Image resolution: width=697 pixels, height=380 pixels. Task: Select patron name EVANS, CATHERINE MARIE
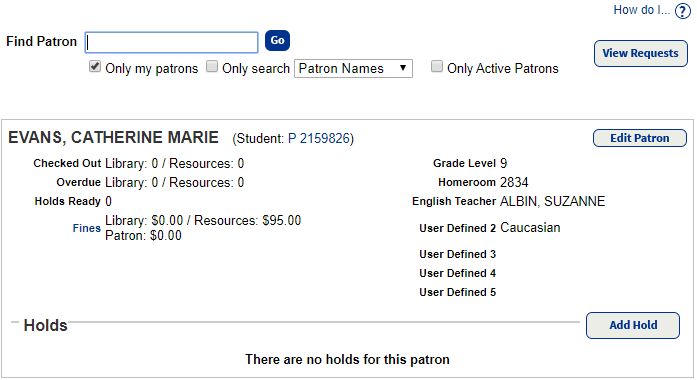point(113,137)
